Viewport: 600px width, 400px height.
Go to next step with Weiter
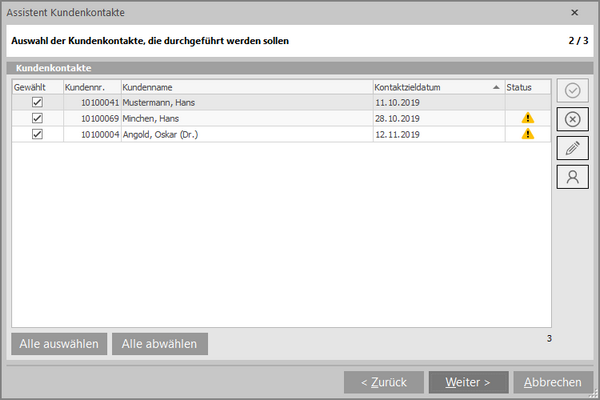[468, 382]
